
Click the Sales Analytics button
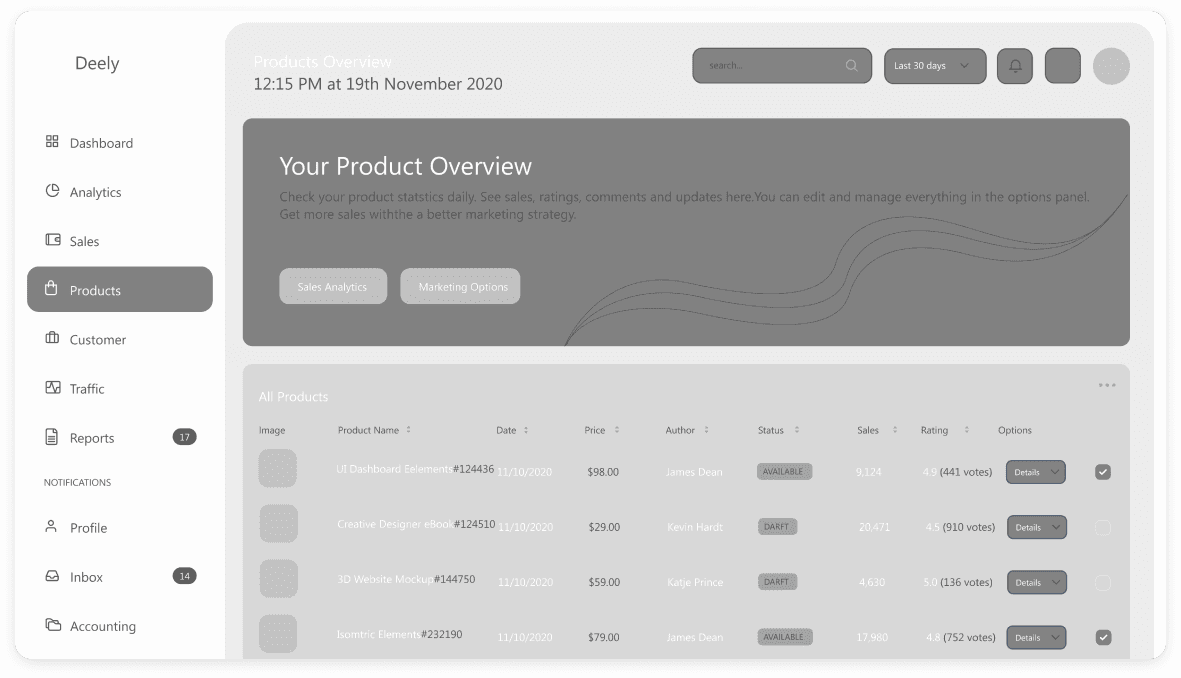tap(333, 286)
